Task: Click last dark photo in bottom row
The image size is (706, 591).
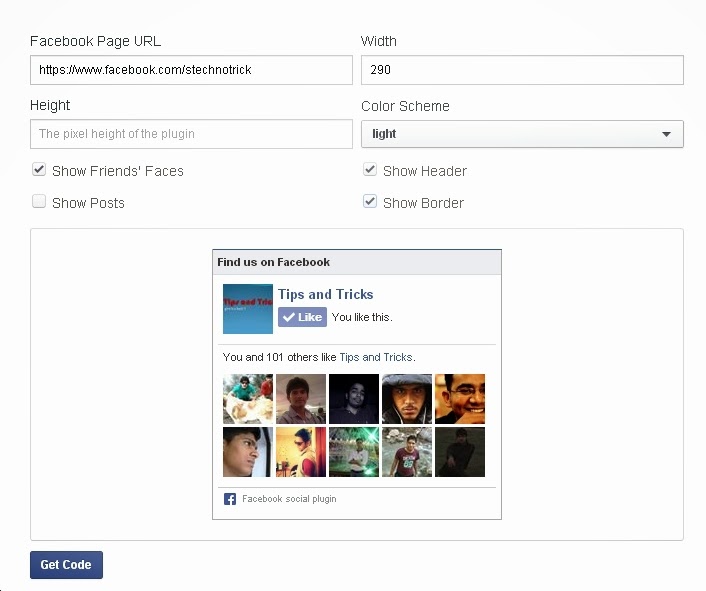Action: point(460,452)
